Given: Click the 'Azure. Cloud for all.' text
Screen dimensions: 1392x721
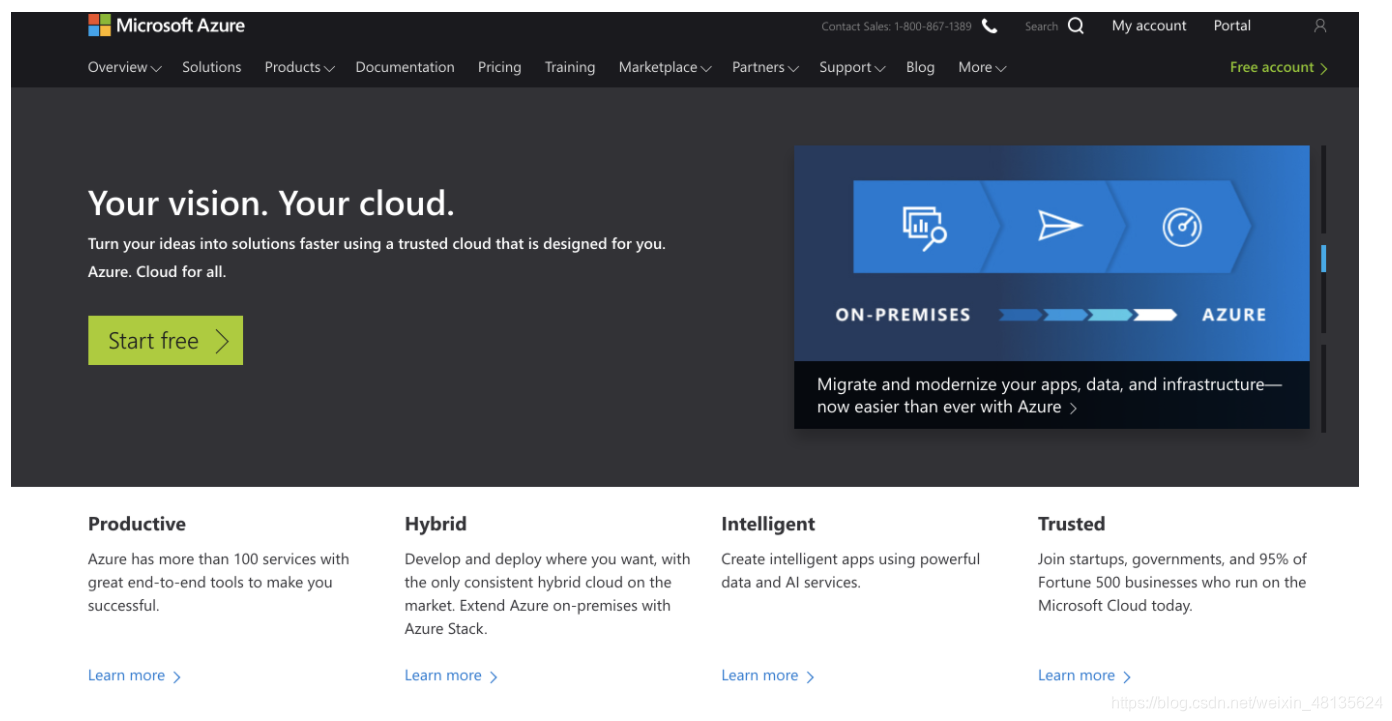Looking at the screenshot, I should (157, 272).
